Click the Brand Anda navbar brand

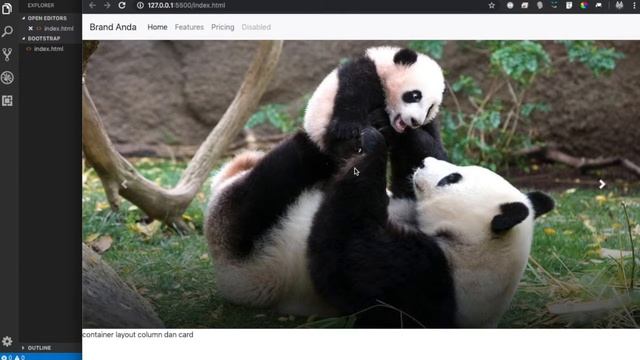(113, 27)
